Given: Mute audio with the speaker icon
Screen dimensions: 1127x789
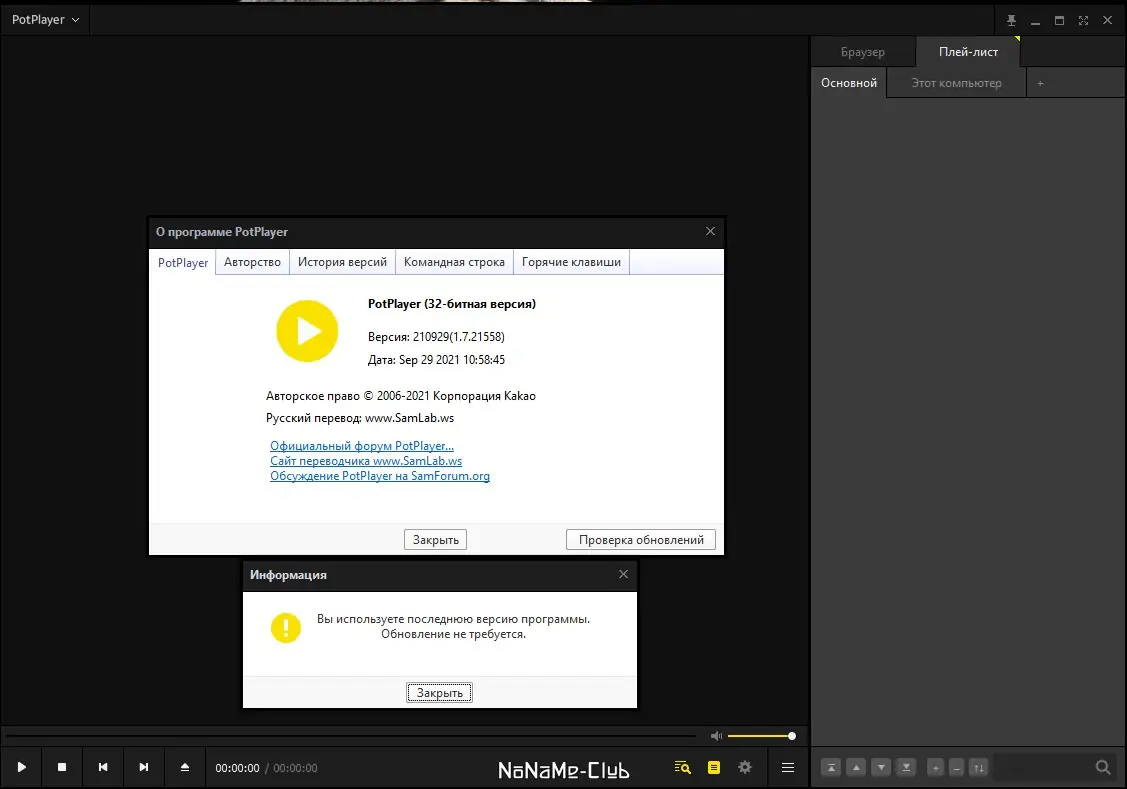Looking at the screenshot, I should coord(716,736).
